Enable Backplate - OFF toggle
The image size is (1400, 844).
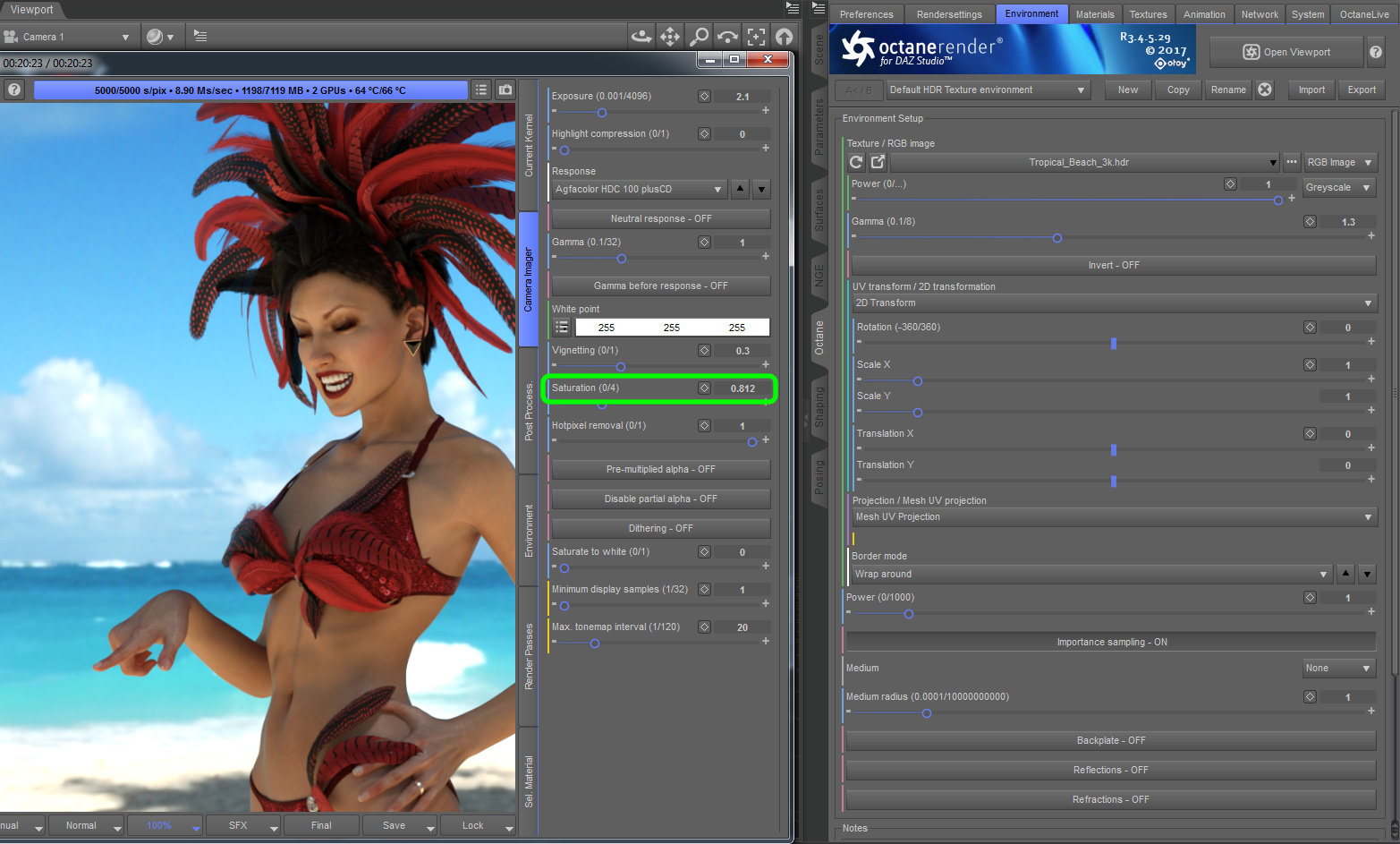pos(1110,740)
